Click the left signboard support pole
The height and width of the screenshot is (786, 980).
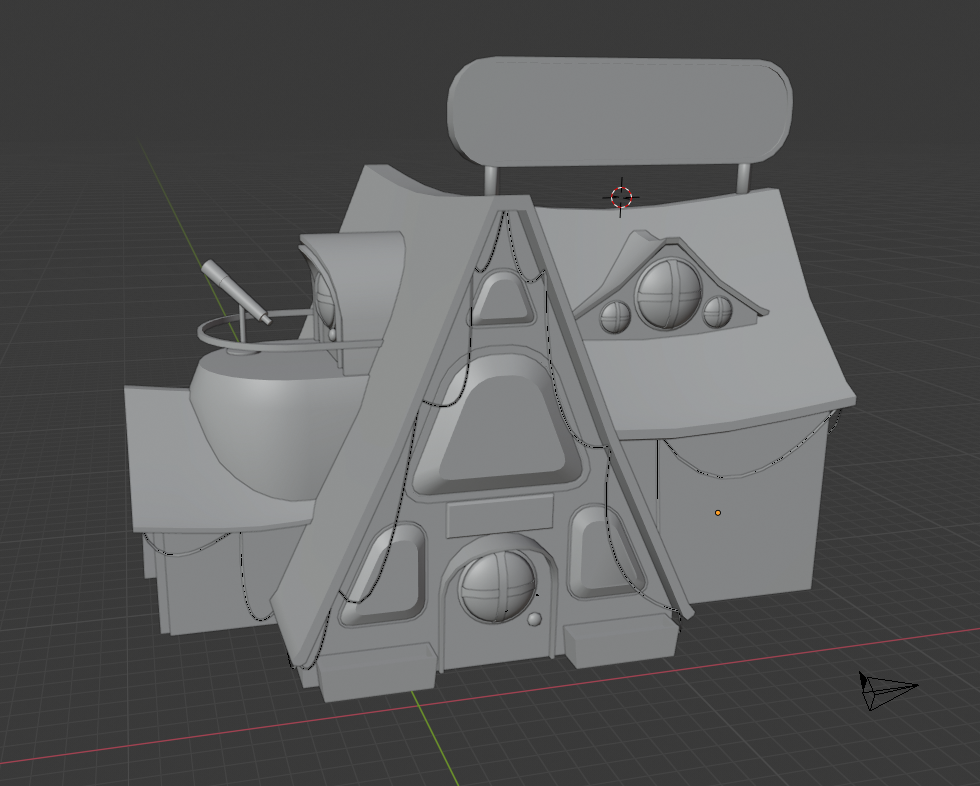[x=491, y=181]
